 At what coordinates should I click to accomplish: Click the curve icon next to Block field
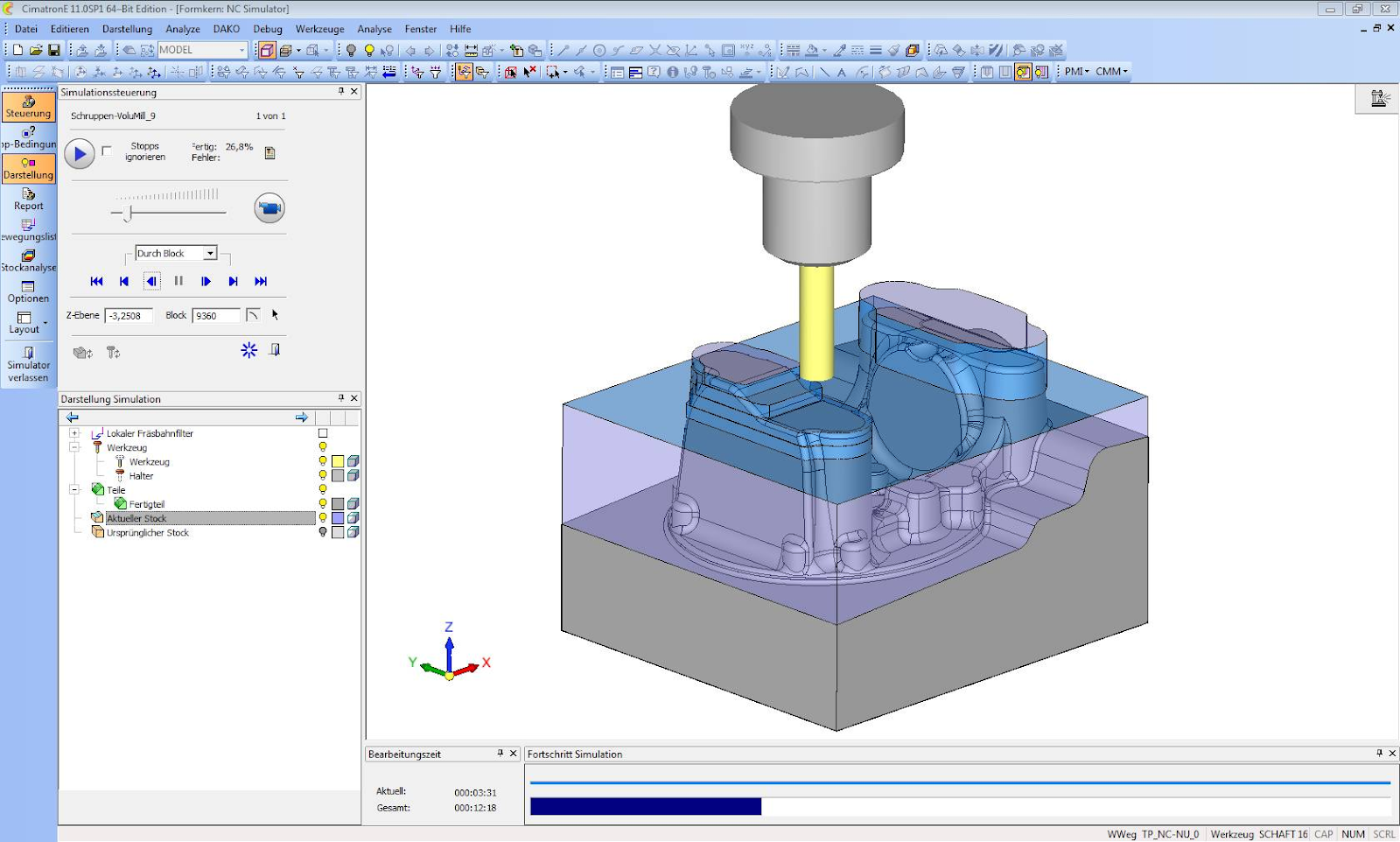point(252,315)
